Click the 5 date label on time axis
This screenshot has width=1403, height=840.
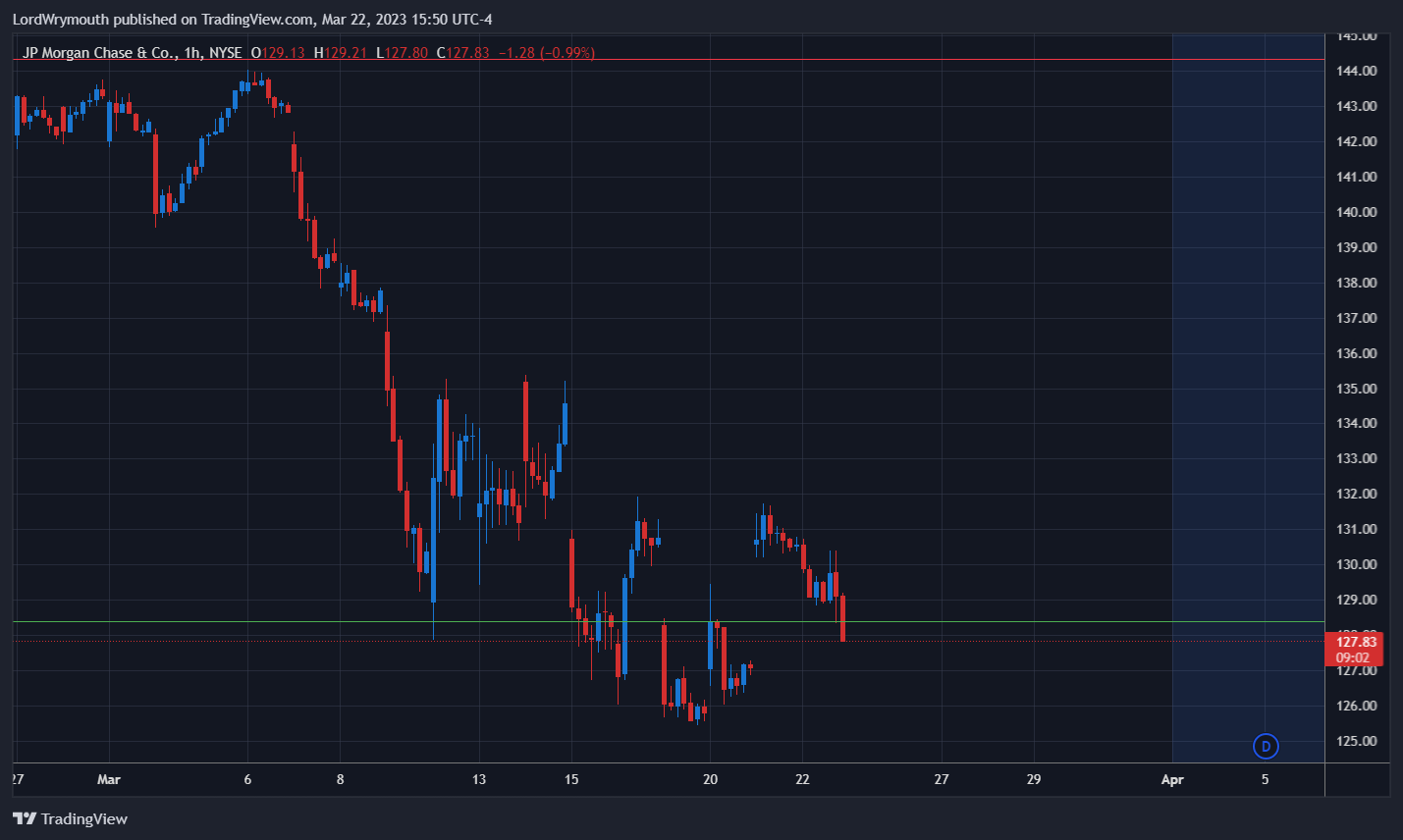click(1265, 779)
